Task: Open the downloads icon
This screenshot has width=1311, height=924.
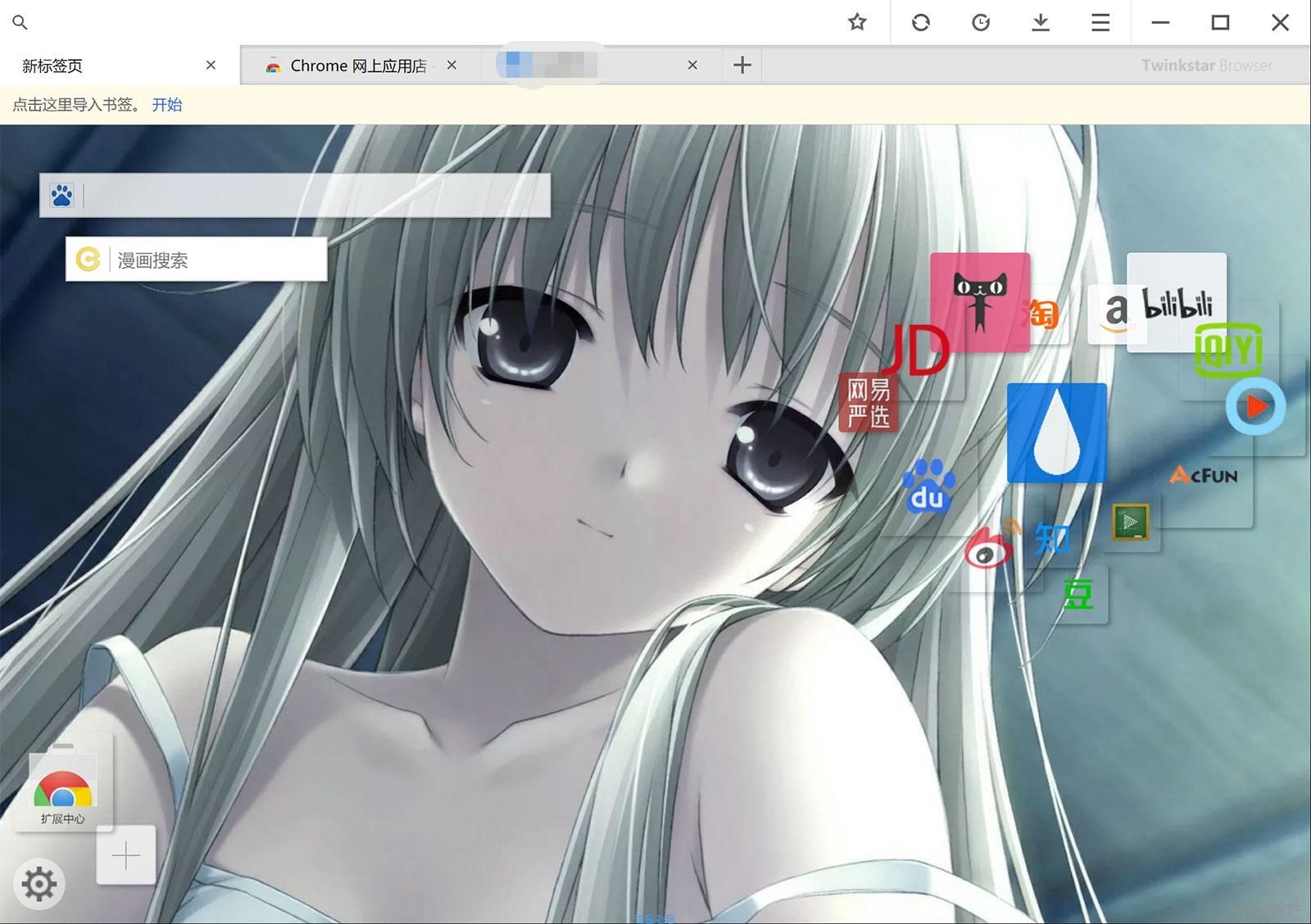Action: [x=1041, y=22]
